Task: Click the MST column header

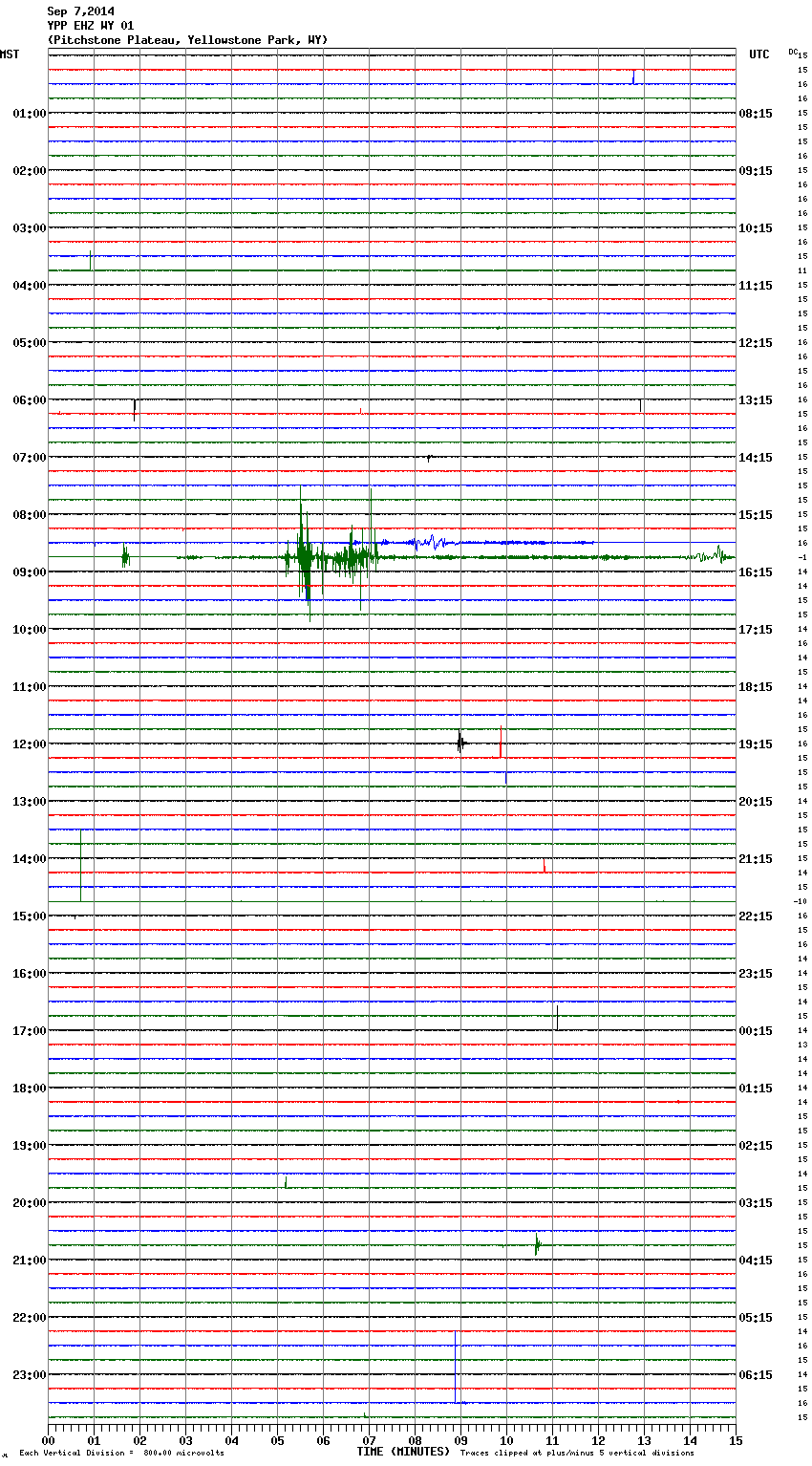Action: [x=10, y=54]
